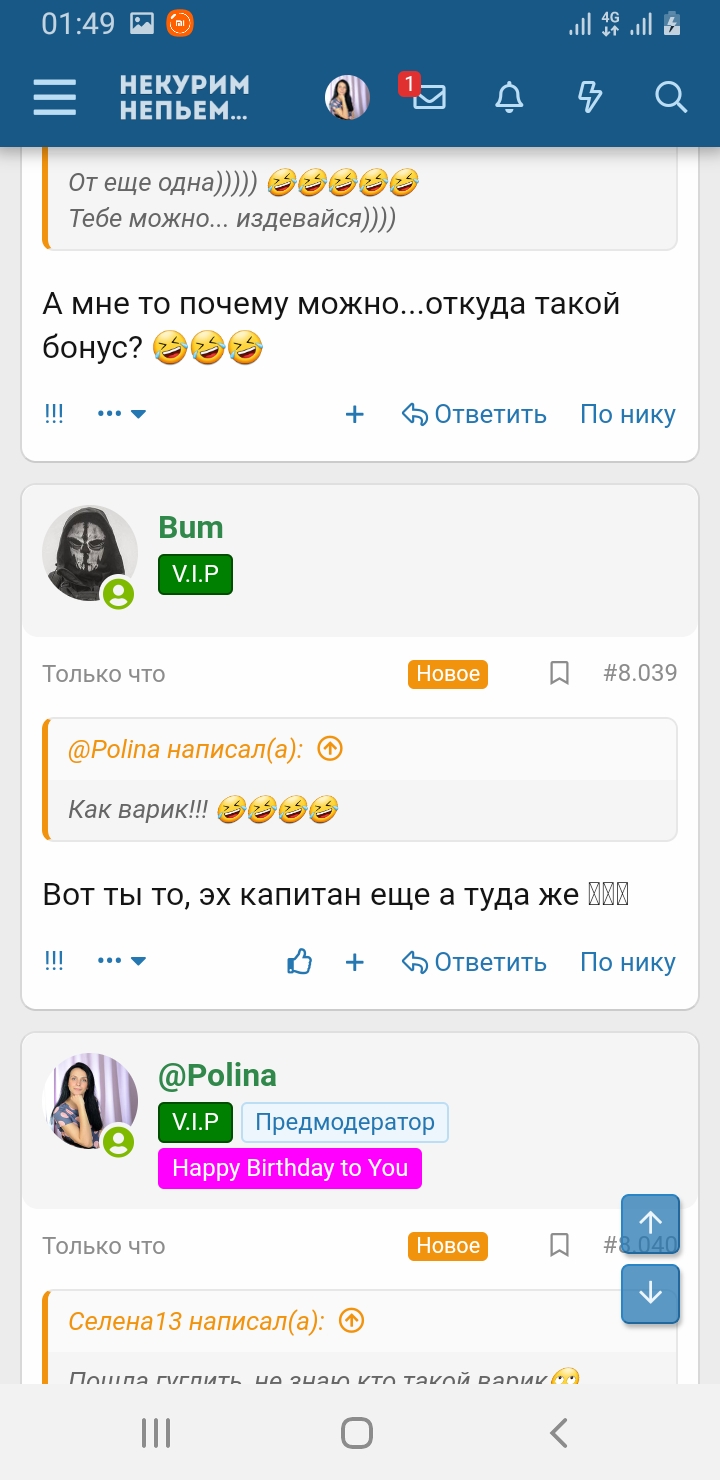
Task: Open the Bum username profile link
Action: click(190, 527)
